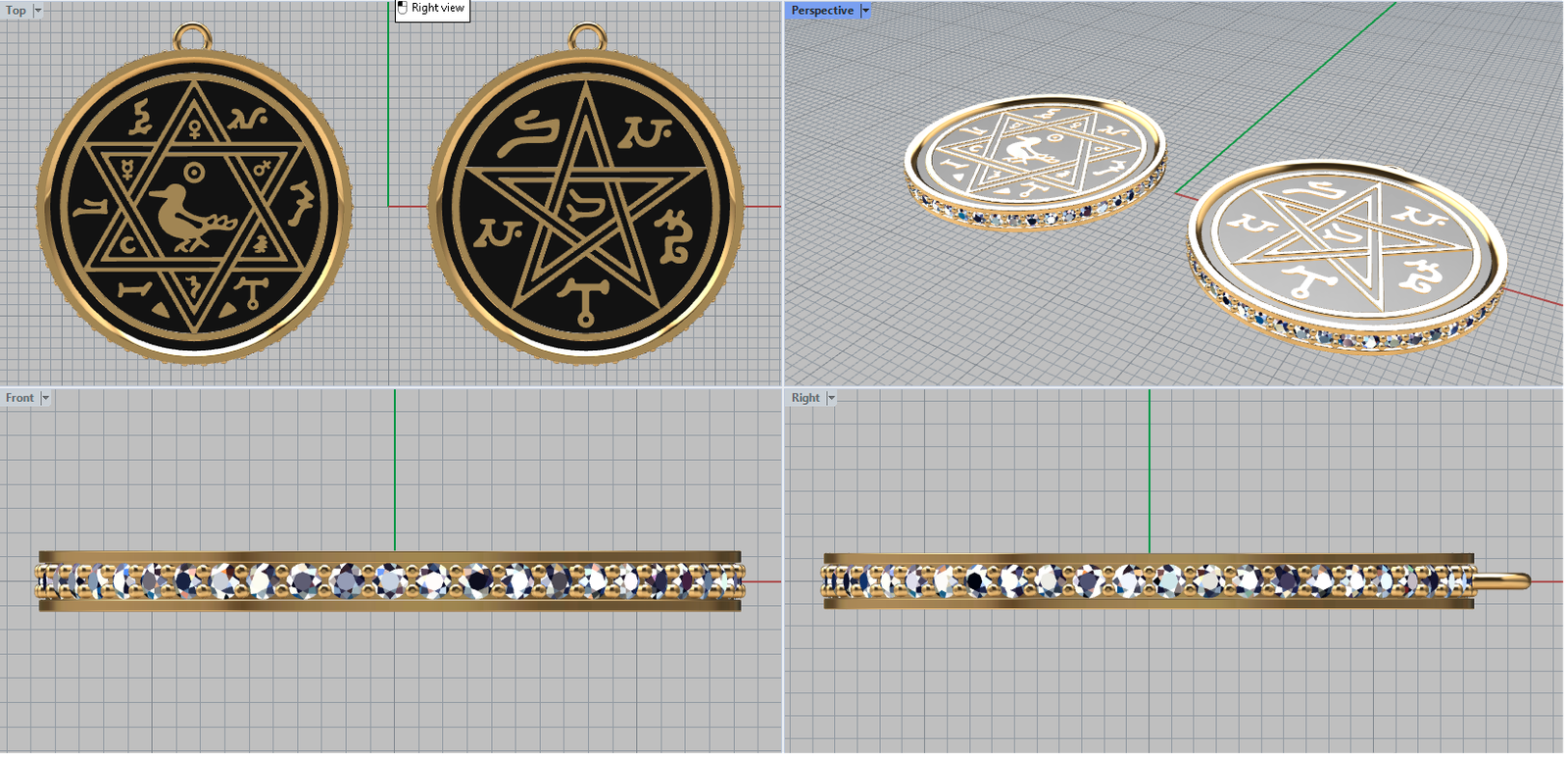Select the T-shaped symbol in Top pentagram pendant

pos(585,299)
